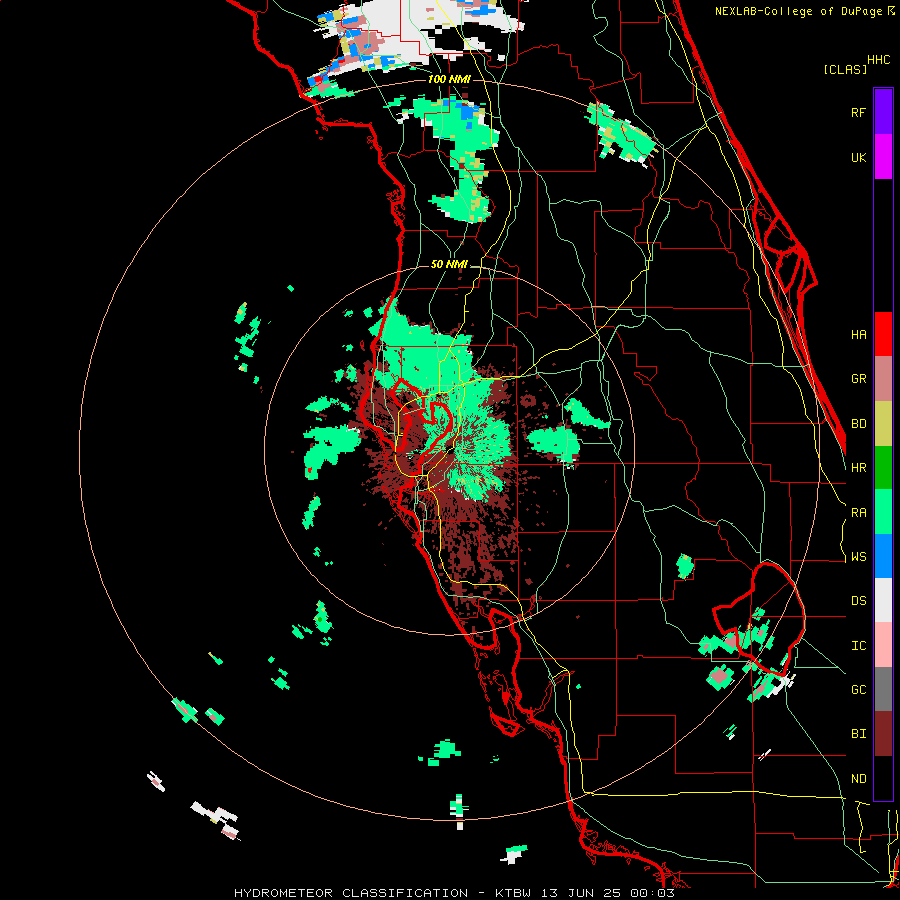900x900 pixels.
Task: Click the '[CLAS]' units label
Action: pos(845,70)
